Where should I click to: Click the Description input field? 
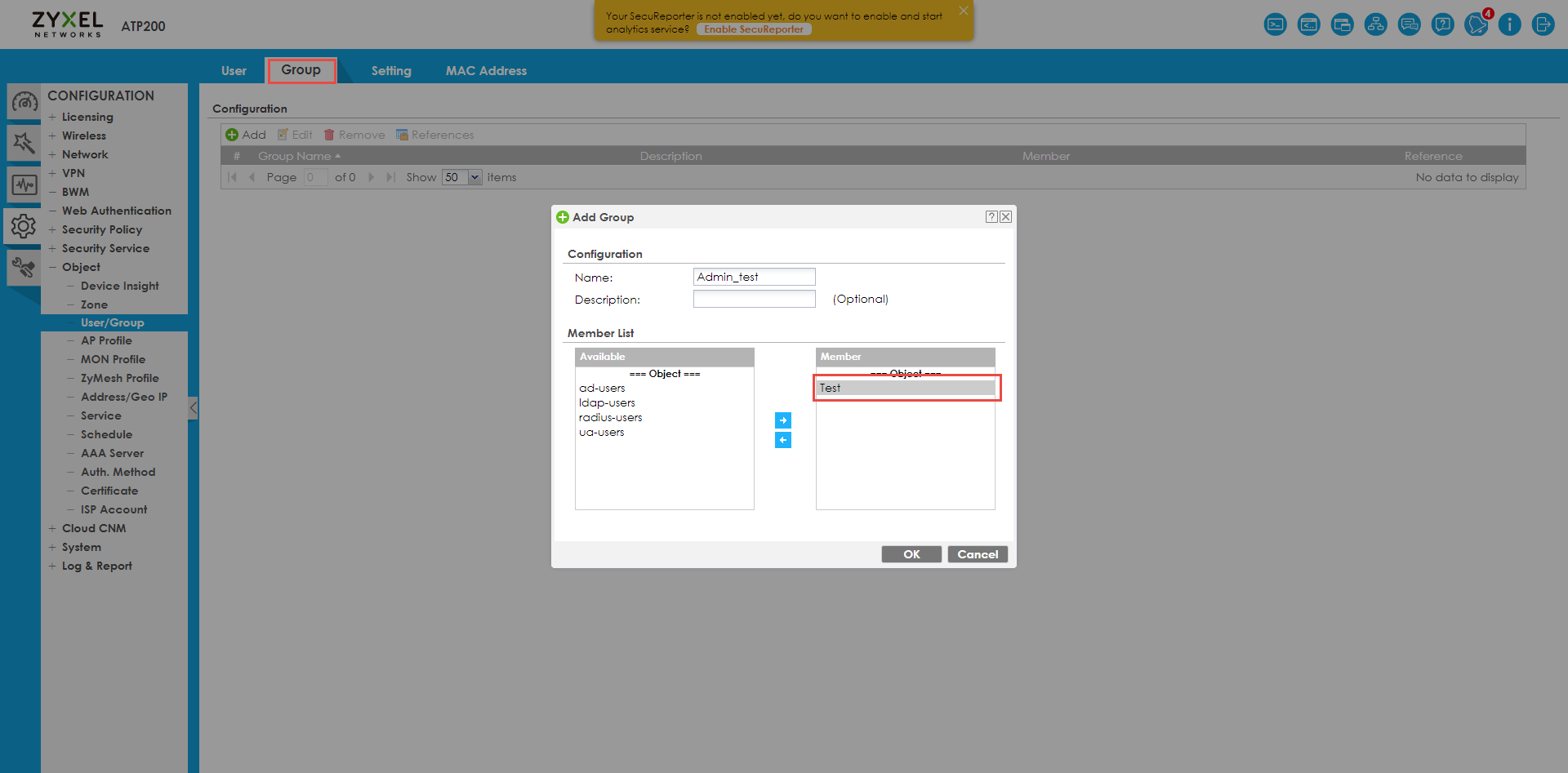pyautogui.click(x=754, y=300)
